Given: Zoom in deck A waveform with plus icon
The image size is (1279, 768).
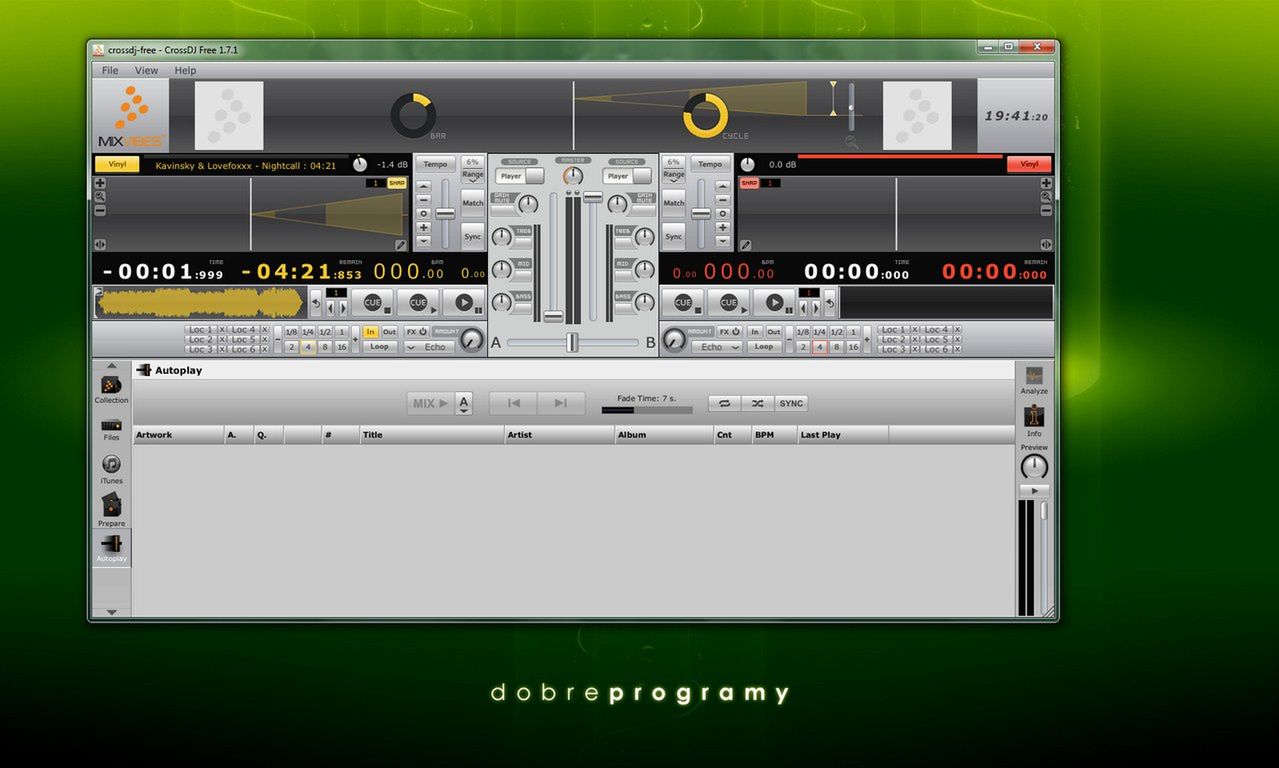Looking at the screenshot, I should (x=100, y=184).
